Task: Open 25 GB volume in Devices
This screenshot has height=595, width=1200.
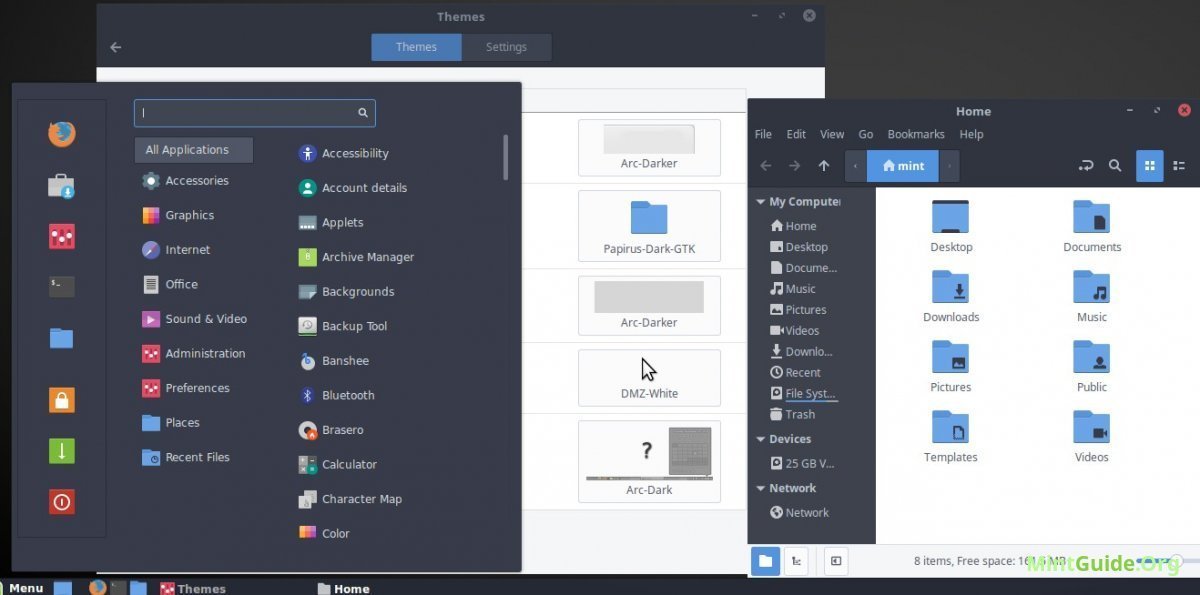Action: 803,463
